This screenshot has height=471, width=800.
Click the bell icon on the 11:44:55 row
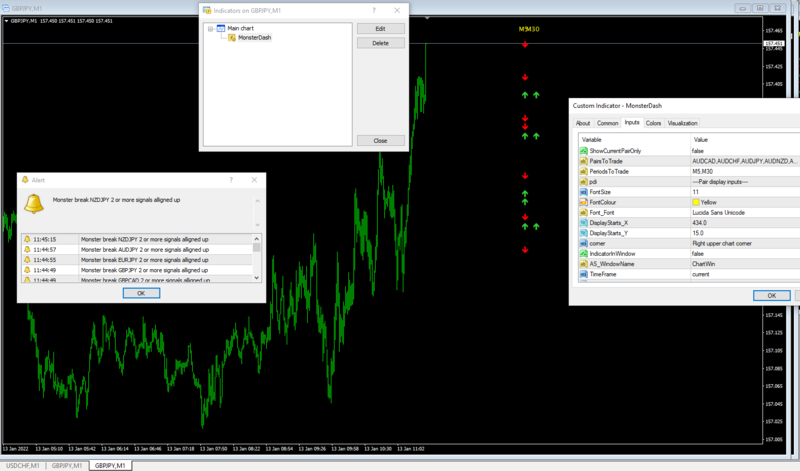pyautogui.click(x=28, y=260)
